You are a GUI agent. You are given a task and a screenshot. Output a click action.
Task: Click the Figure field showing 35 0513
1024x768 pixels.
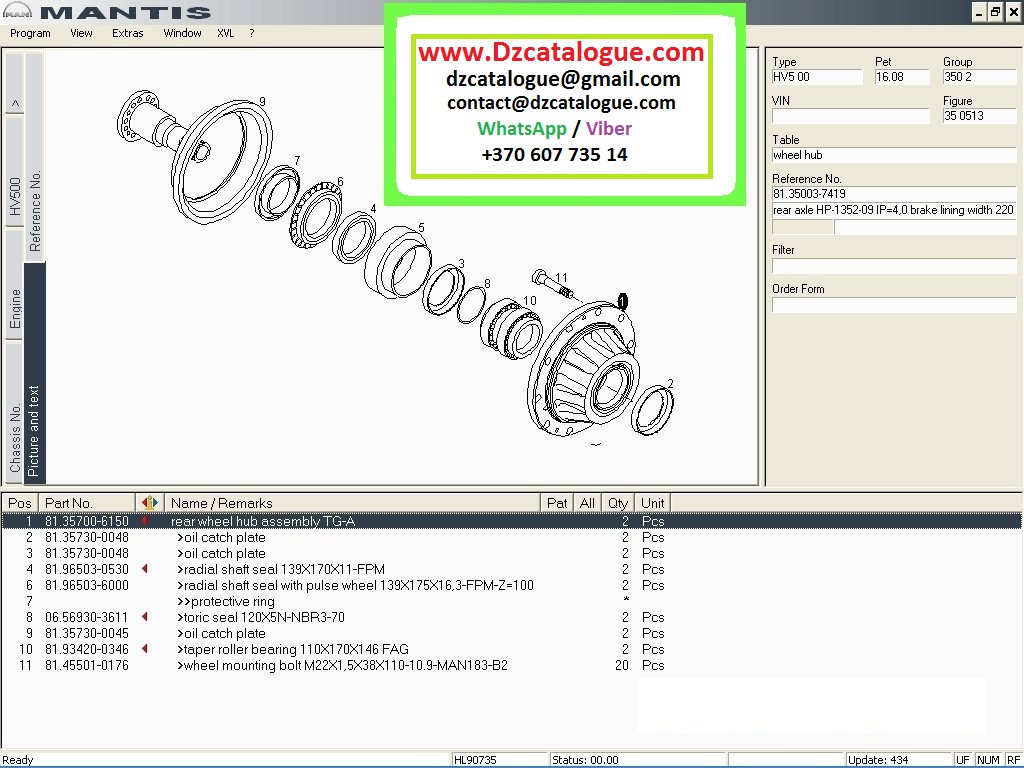coord(980,116)
